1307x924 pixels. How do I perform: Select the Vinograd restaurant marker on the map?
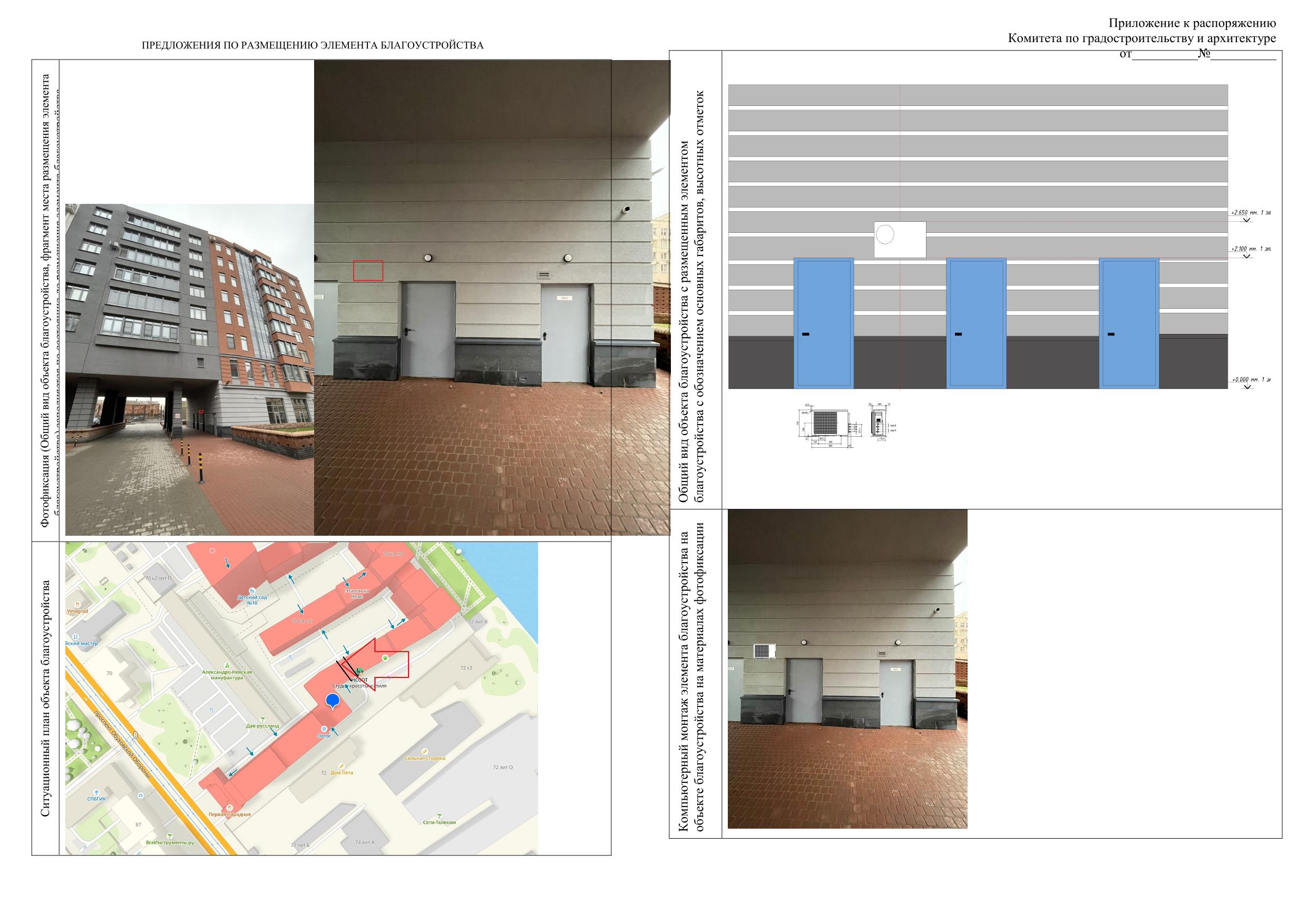coord(77,607)
